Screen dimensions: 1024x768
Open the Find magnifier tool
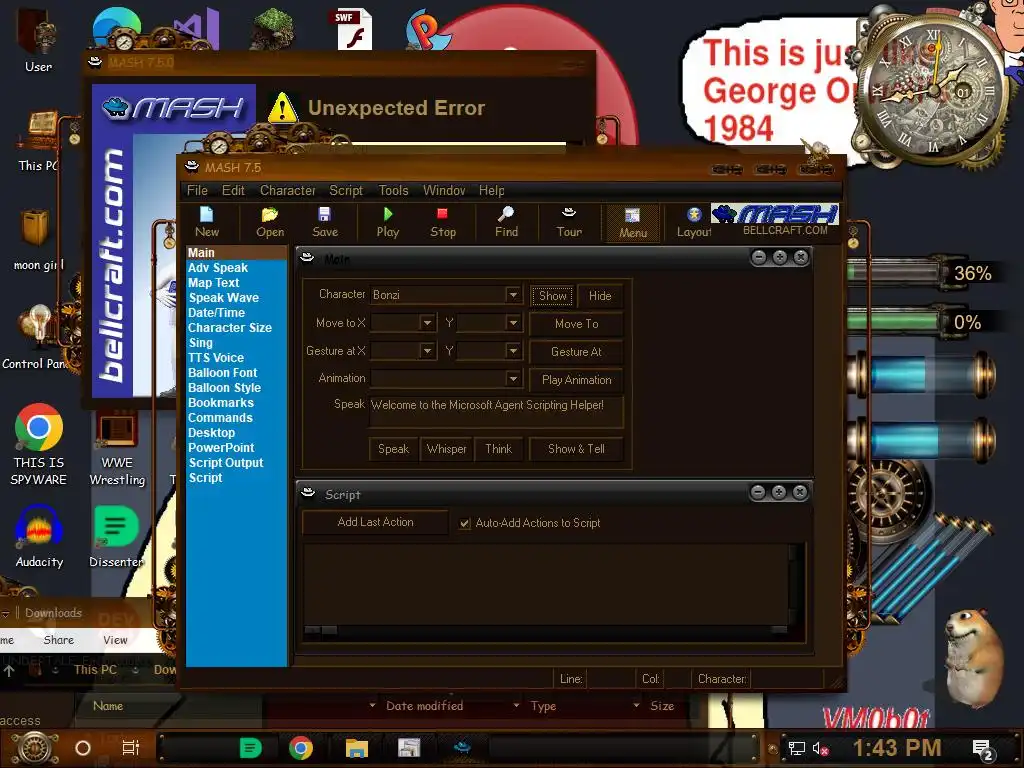(506, 223)
